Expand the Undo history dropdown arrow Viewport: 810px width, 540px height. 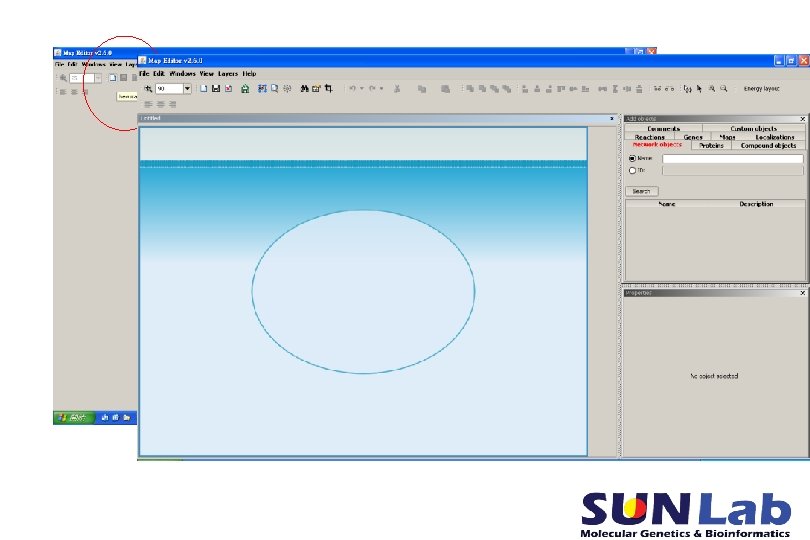[362, 89]
